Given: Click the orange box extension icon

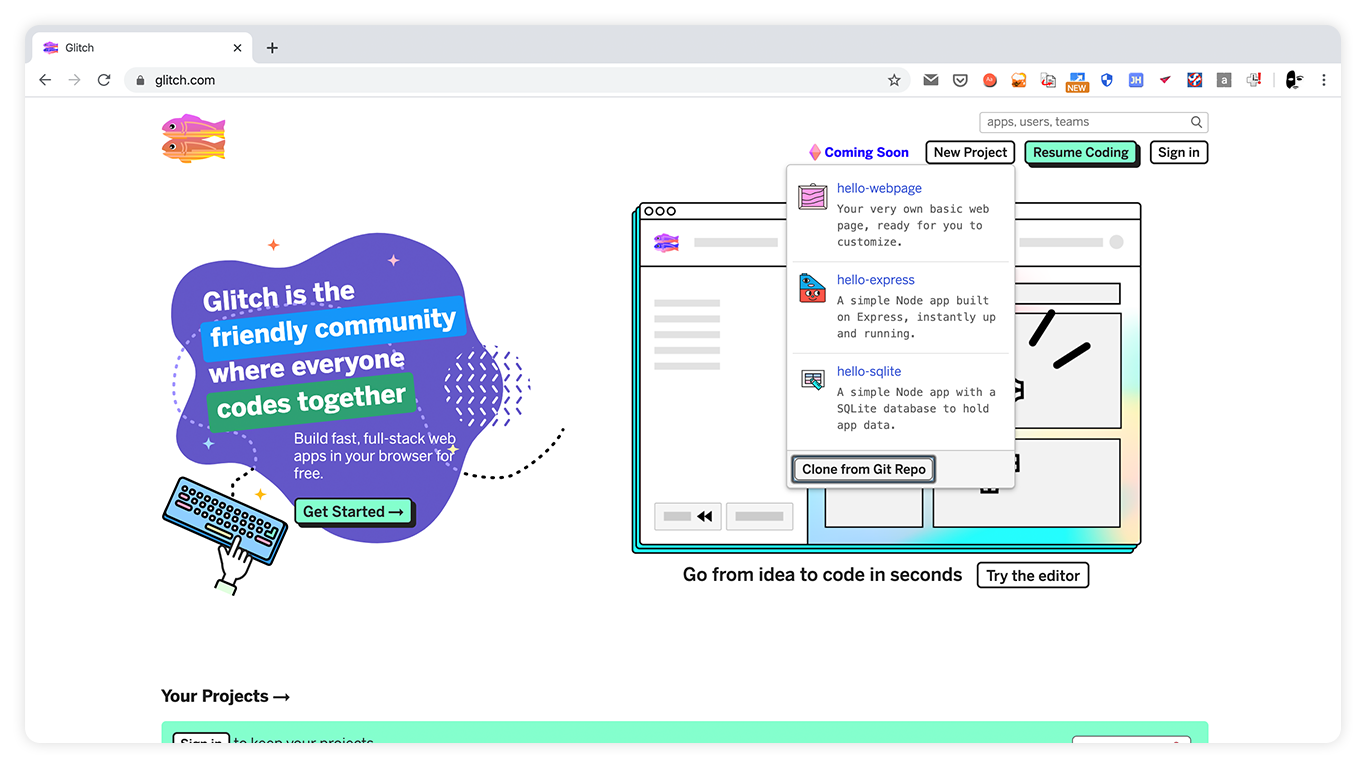Looking at the screenshot, I should point(1019,80).
